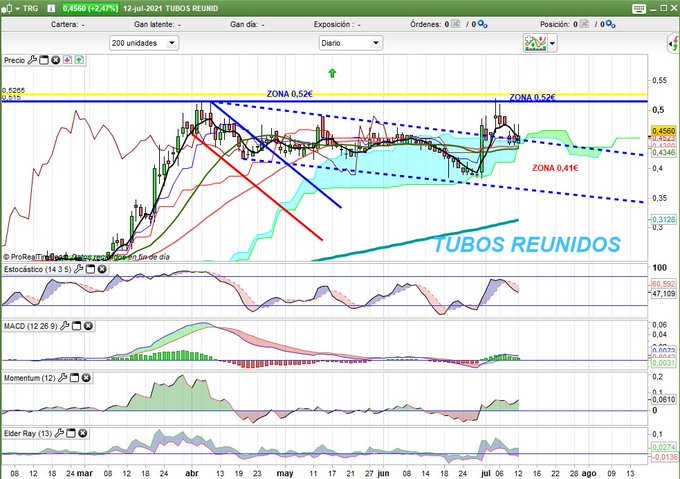Screen dimensions: 680x479
Task: Close the MACD indicator panel
Action: point(88,326)
